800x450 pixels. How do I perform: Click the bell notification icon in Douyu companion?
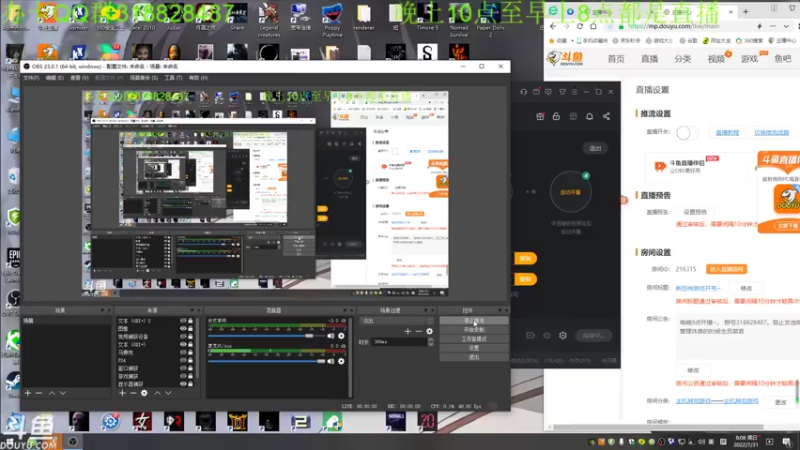589,116
